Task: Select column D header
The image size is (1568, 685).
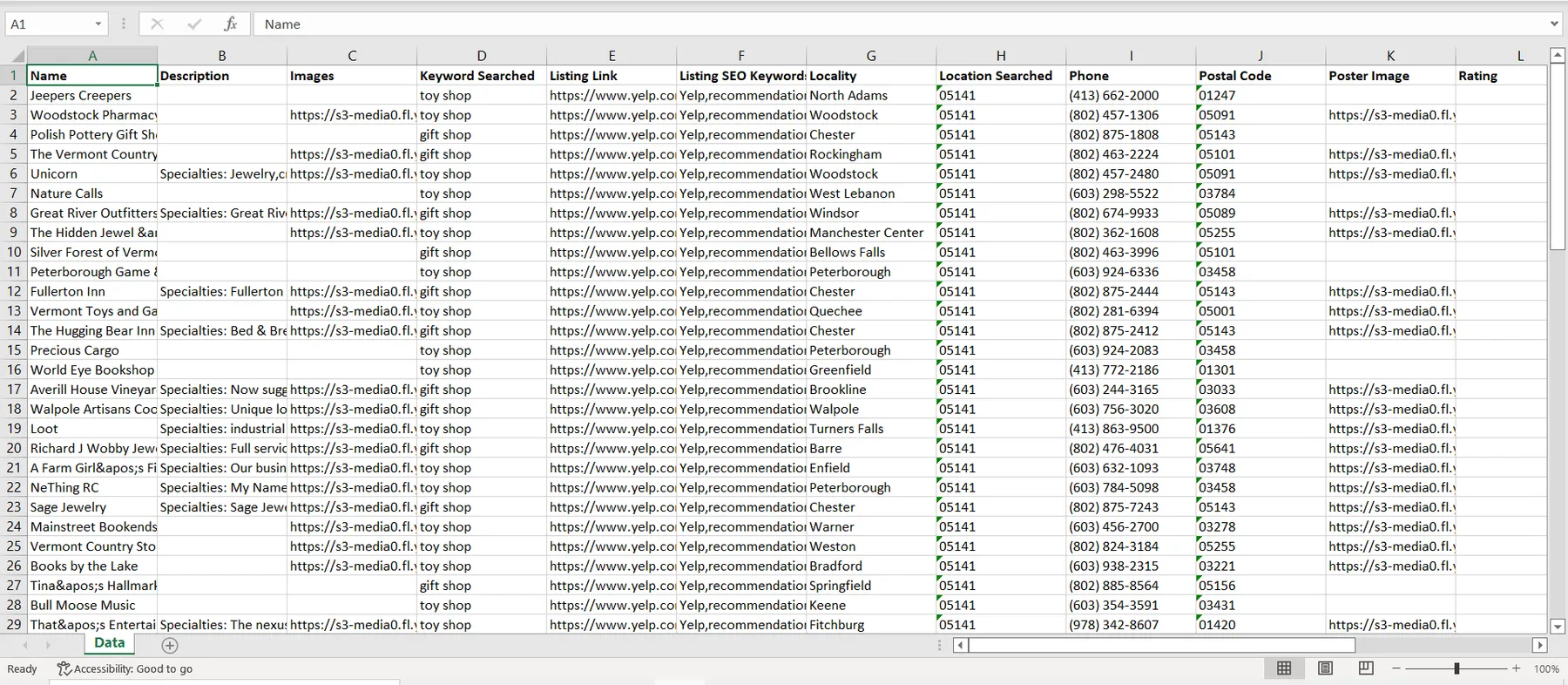Action: coord(482,56)
